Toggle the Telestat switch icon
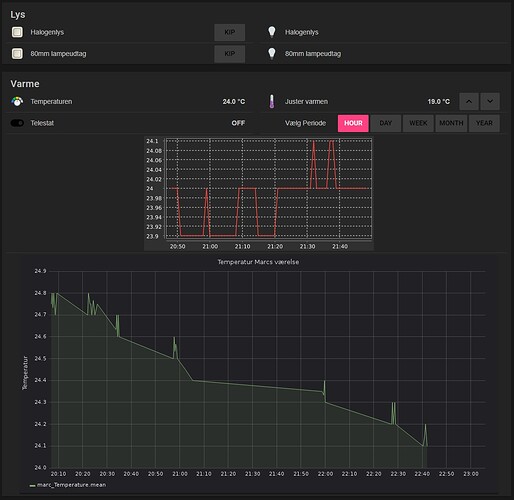Screen dimensions: 514x500 coord(17,123)
